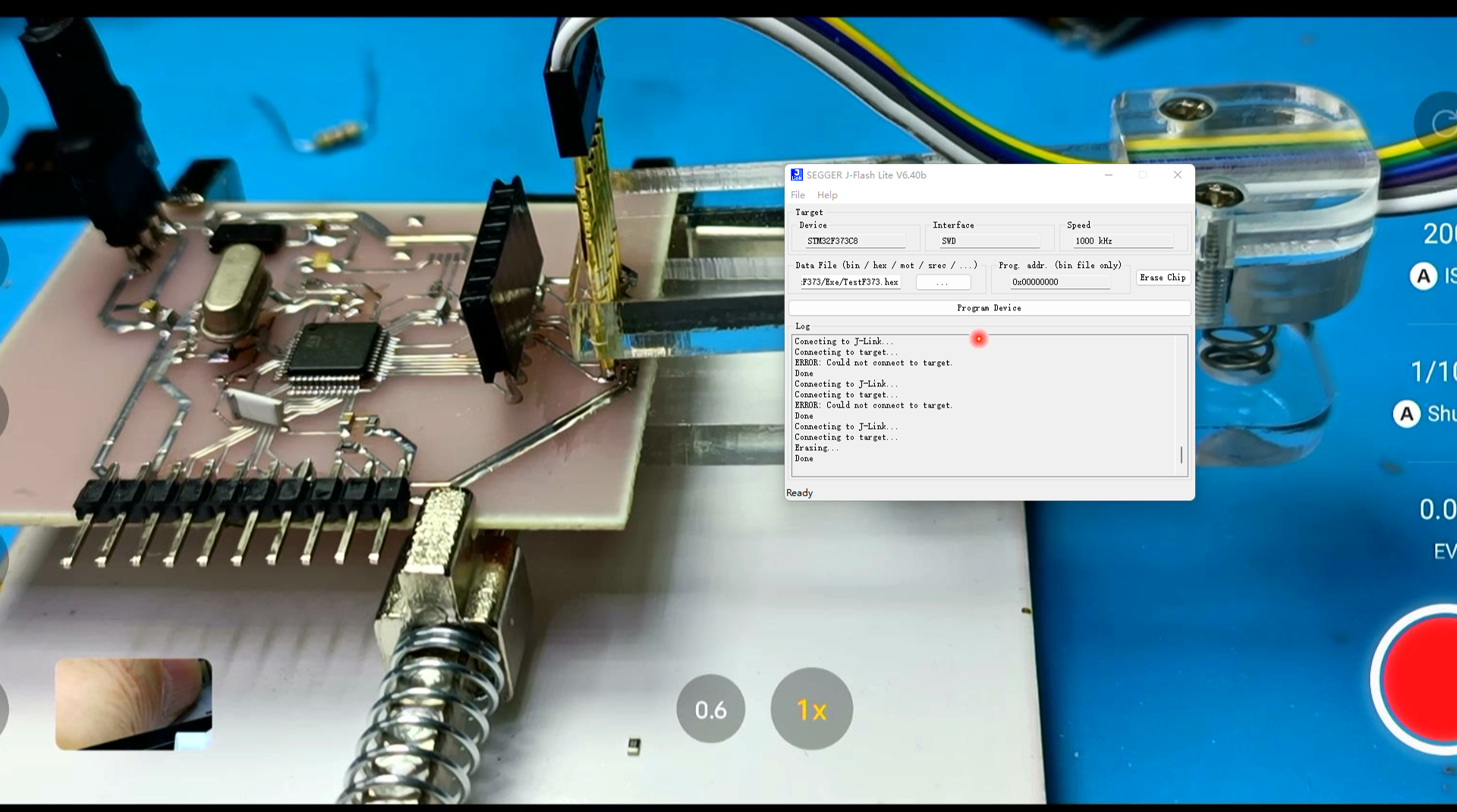Click the Erase Chip button
The height and width of the screenshot is (812, 1457).
(x=1163, y=277)
